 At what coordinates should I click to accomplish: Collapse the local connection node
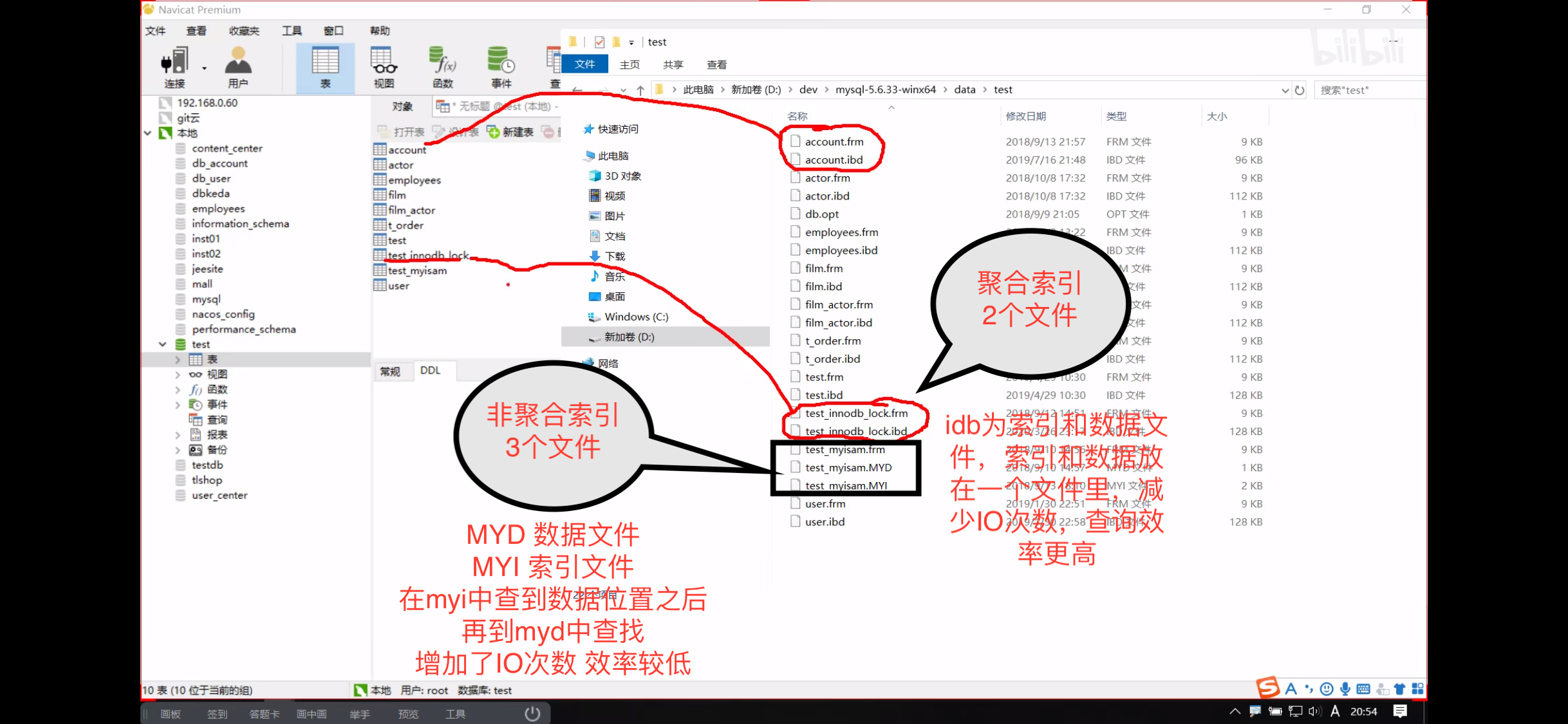click(x=148, y=133)
